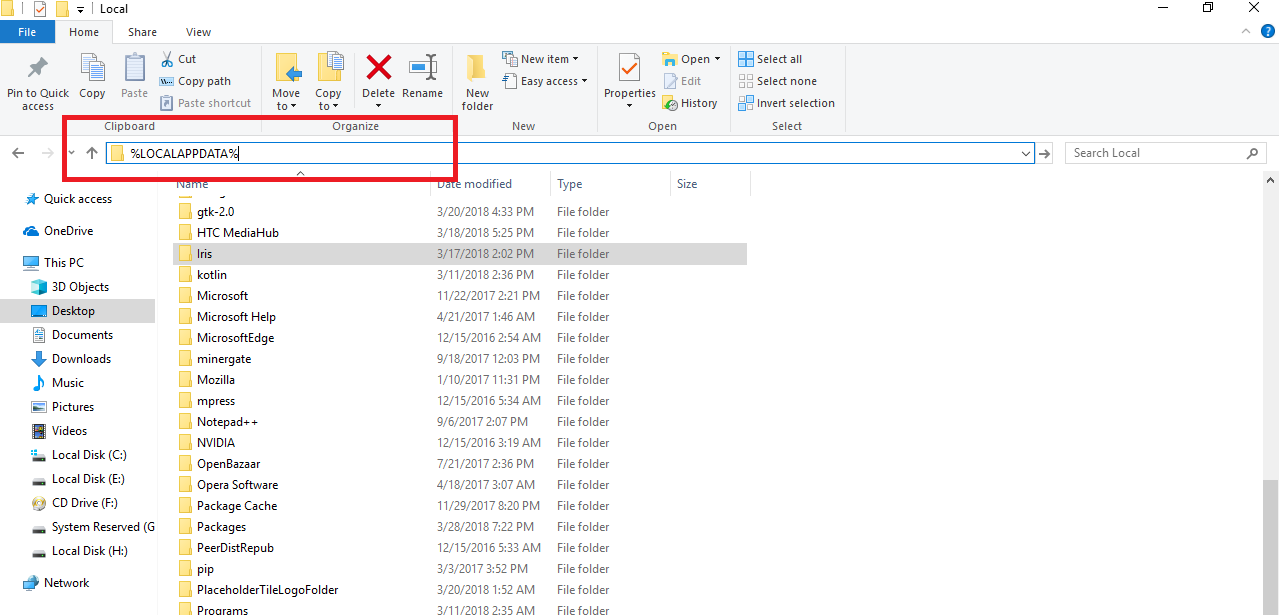Click the History ribbon button
Screen dimensions: 1279x615
coord(690,103)
